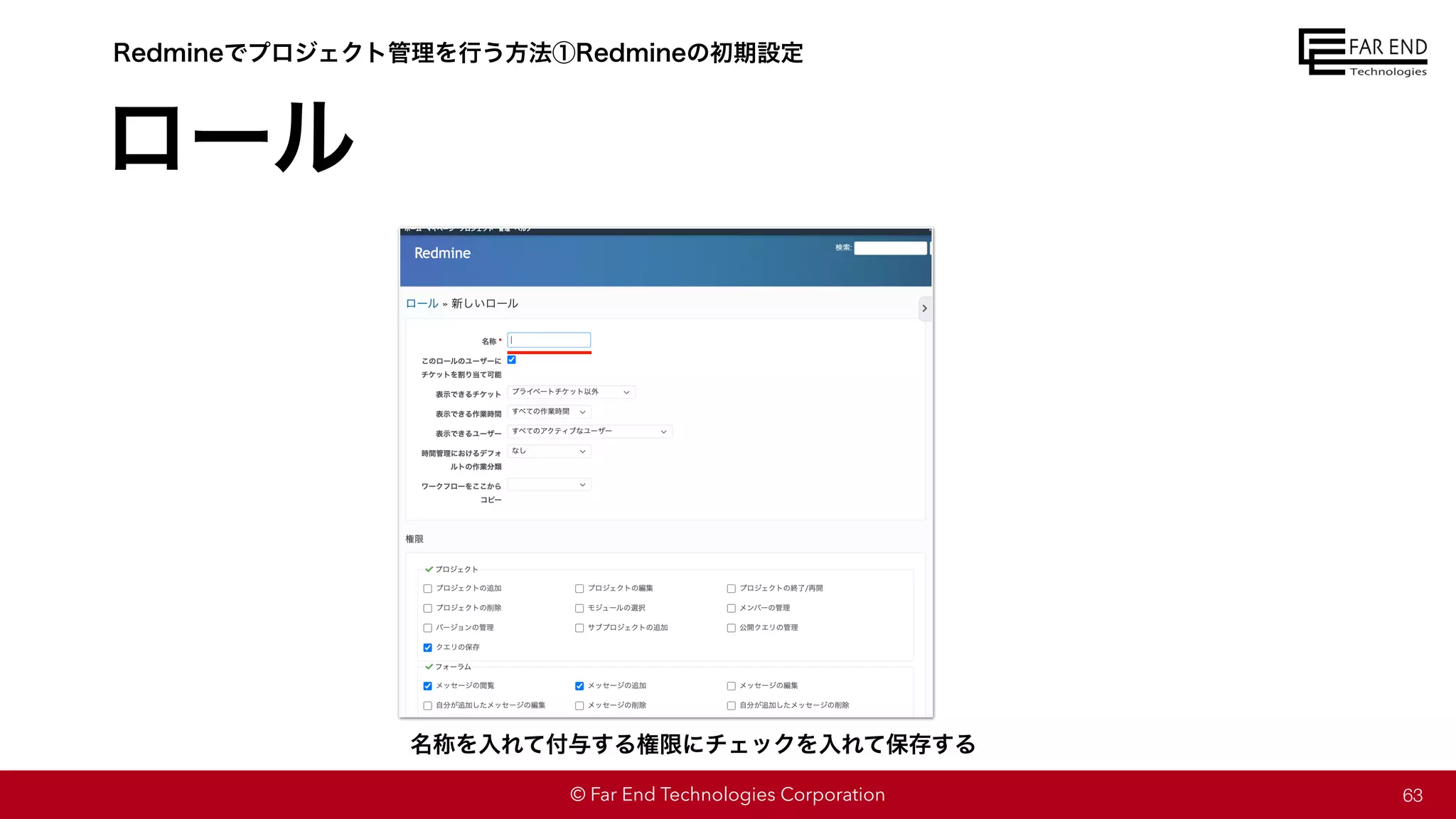This screenshot has height=819, width=1456.
Task: Uncheck メッセージの閲覧 permission
Action: coord(427,686)
